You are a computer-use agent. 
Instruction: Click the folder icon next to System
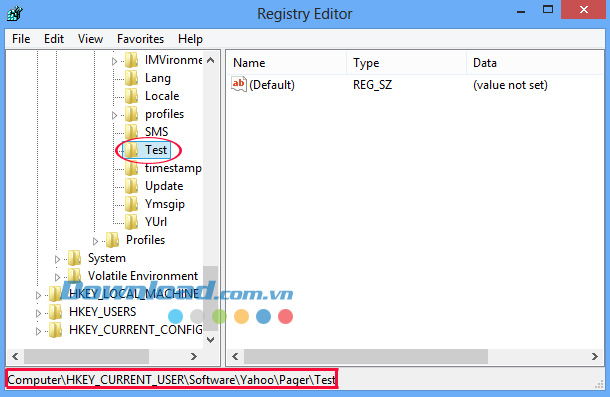74,258
